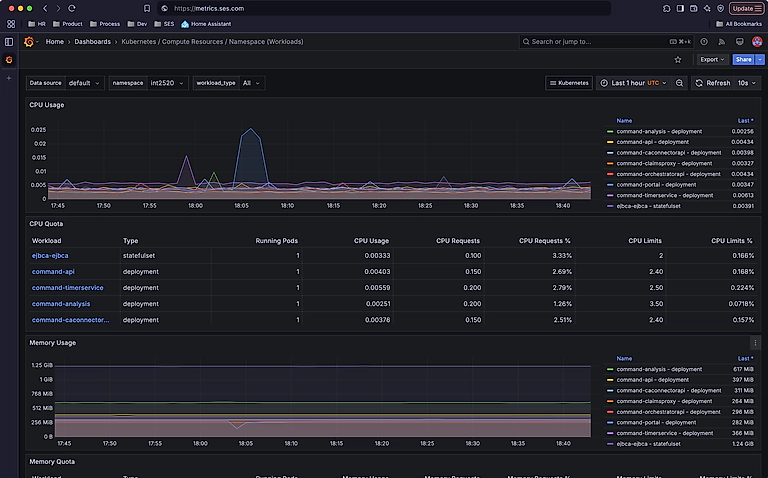The width and height of the screenshot is (768, 478).
Task: Zoom out the time range
Action: click(x=680, y=83)
